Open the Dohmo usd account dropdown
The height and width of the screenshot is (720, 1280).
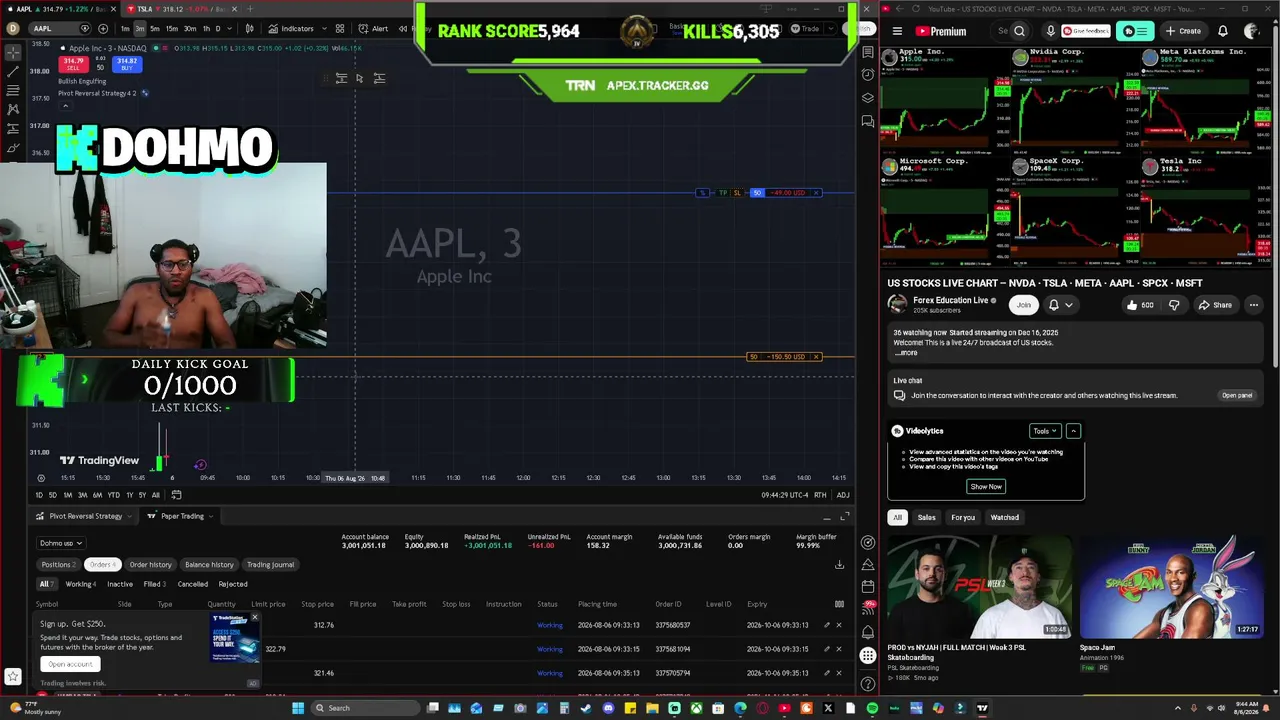coord(61,543)
